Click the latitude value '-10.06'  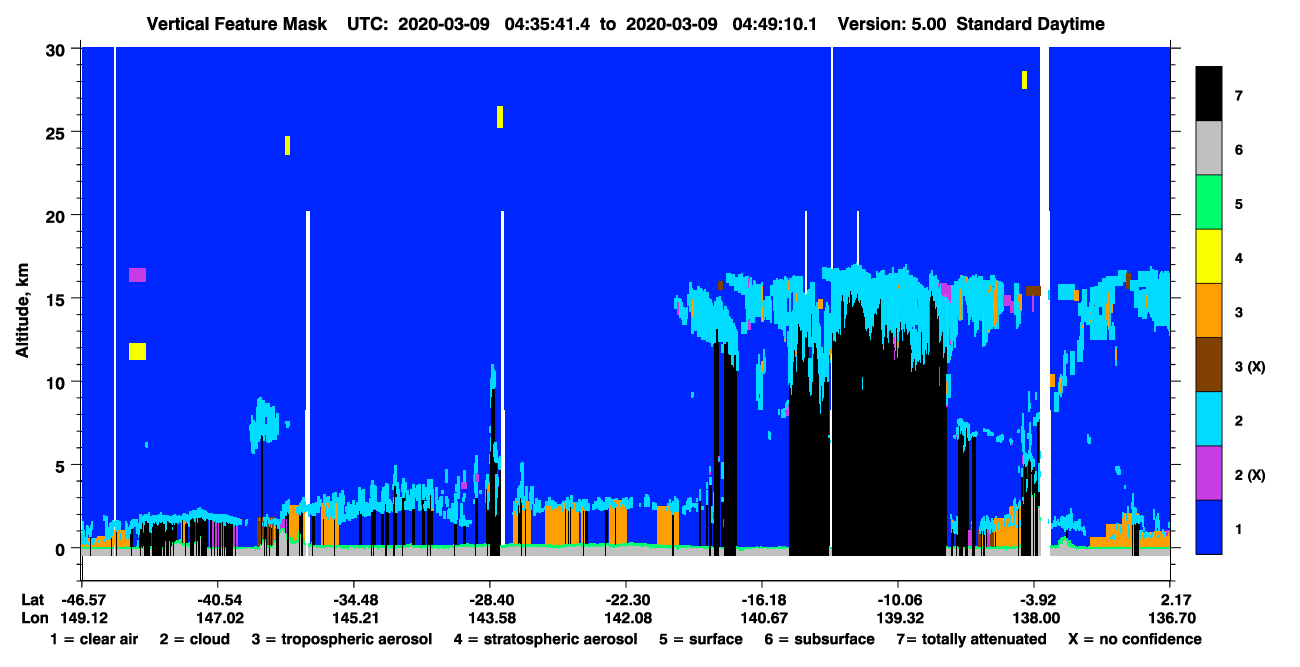[x=898, y=600]
